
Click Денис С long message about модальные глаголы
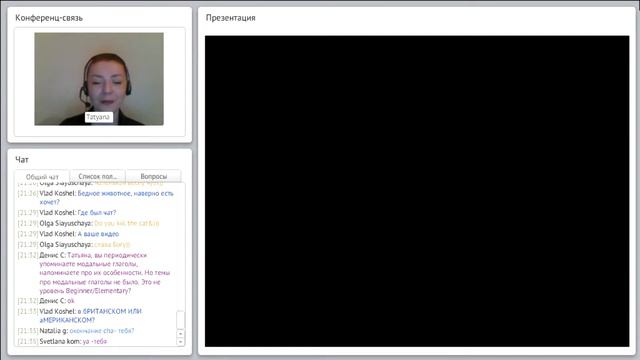105,273
